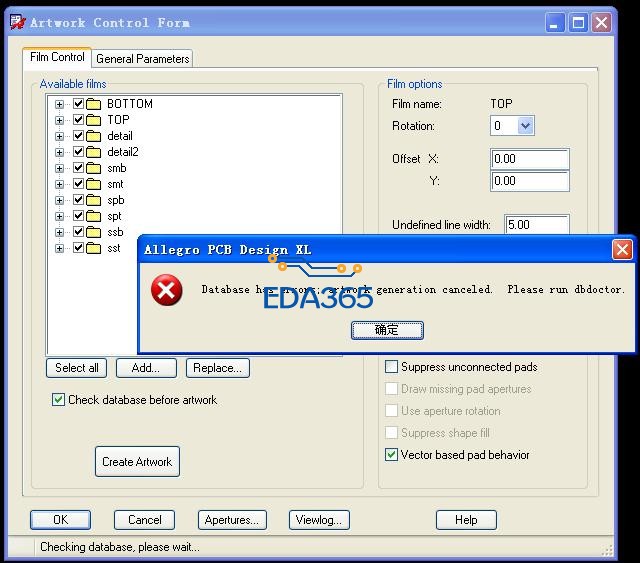640x563 pixels.
Task: Switch to the Film Control tab
Action: pyautogui.click(x=57, y=57)
